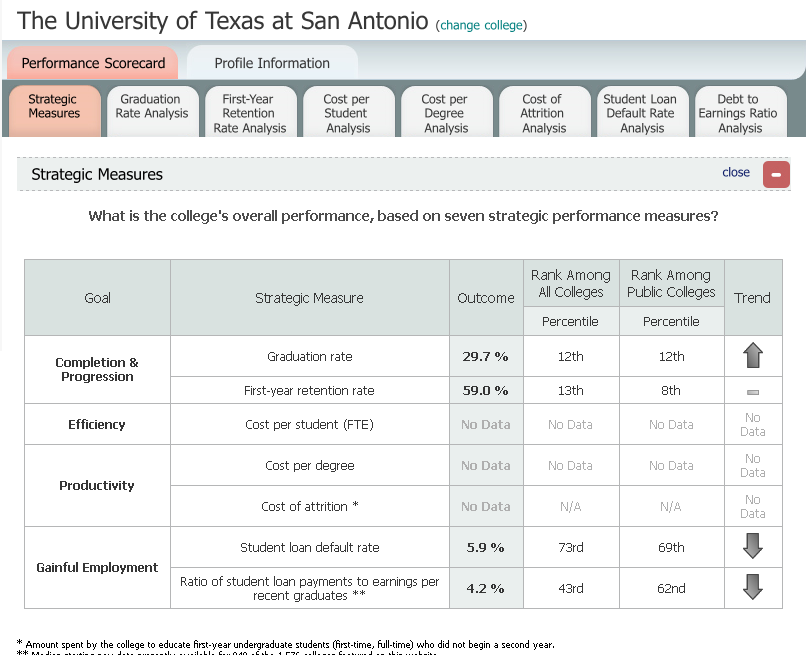
Task: Switch to Profile Information tab
Action: (272, 63)
